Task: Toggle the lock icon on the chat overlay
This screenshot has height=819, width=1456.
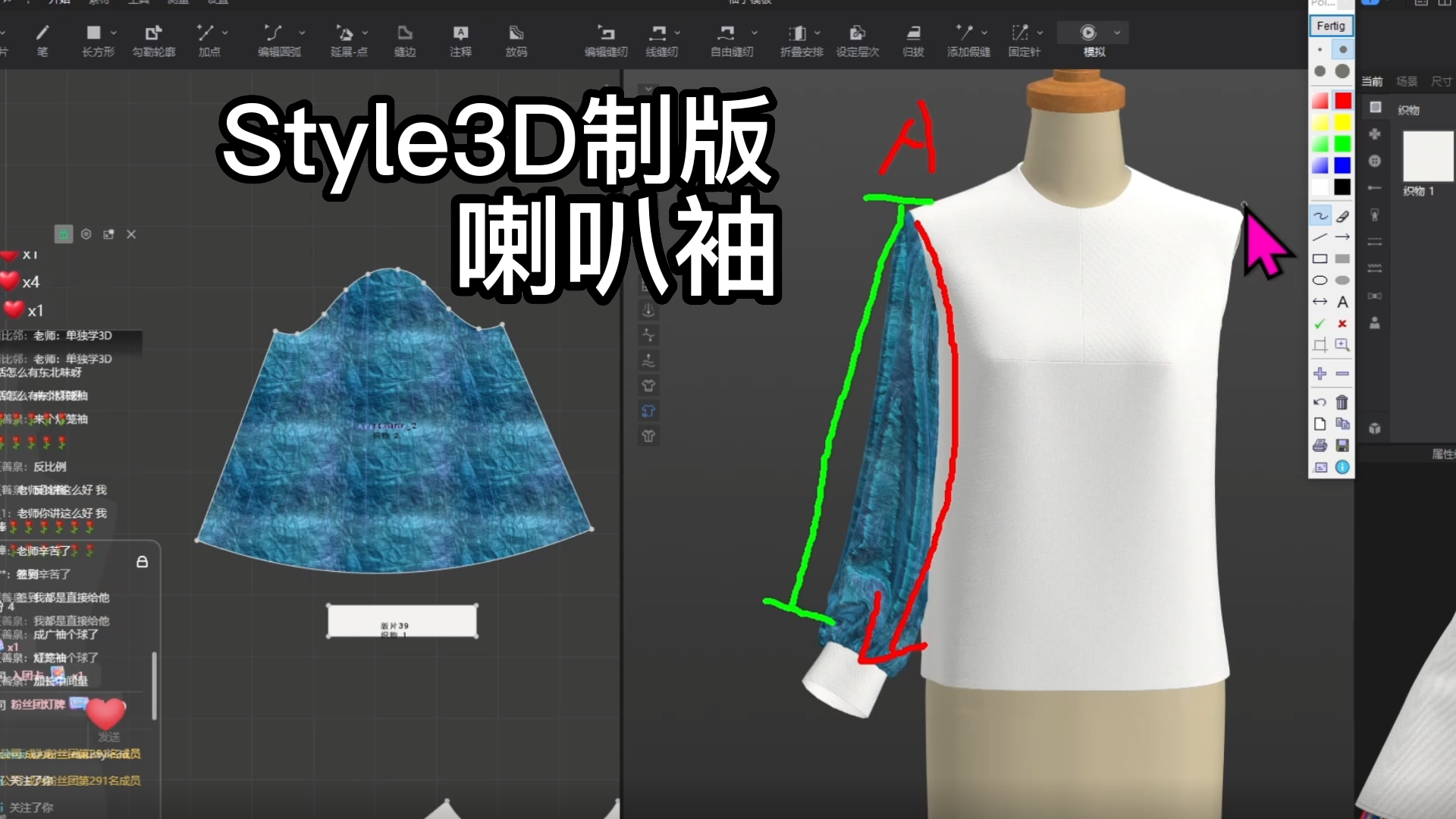Action: pos(142,562)
